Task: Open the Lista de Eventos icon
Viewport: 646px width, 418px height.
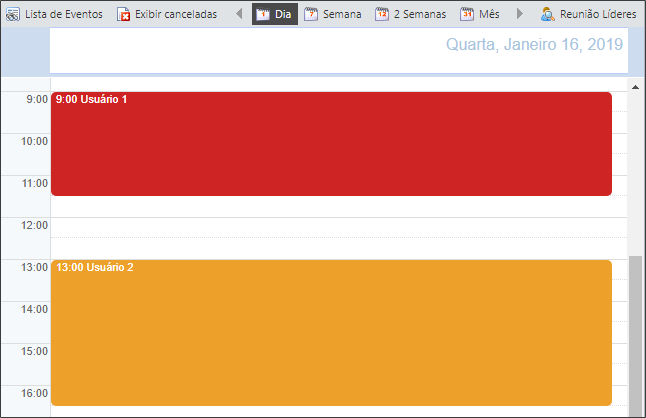Action: pos(13,14)
